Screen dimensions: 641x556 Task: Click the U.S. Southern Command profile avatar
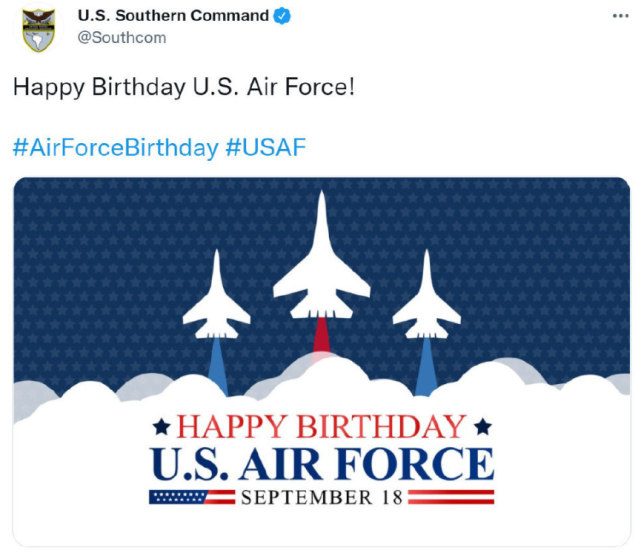pyautogui.click(x=38, y=28)
